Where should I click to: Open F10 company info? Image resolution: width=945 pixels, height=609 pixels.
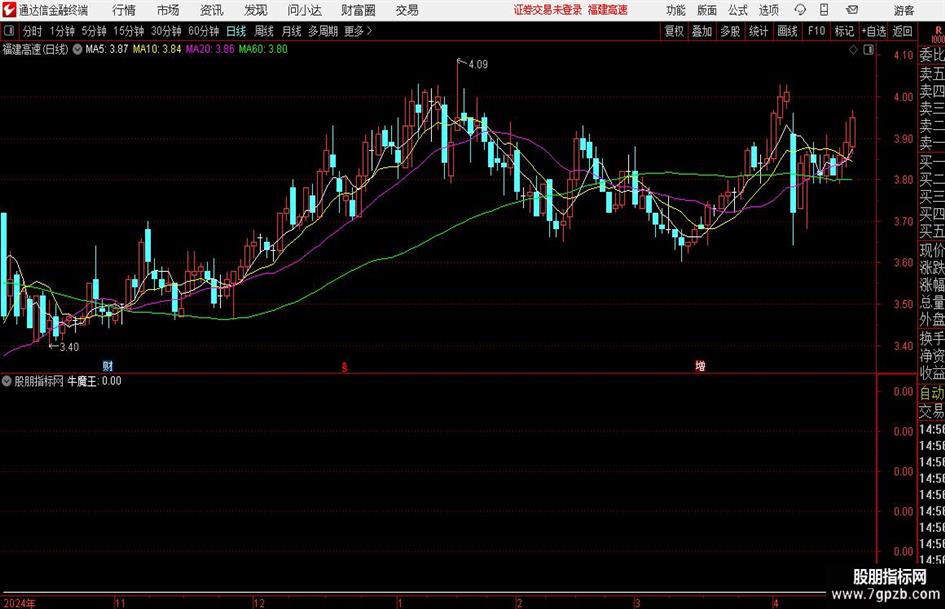click(x=816, y=31)
